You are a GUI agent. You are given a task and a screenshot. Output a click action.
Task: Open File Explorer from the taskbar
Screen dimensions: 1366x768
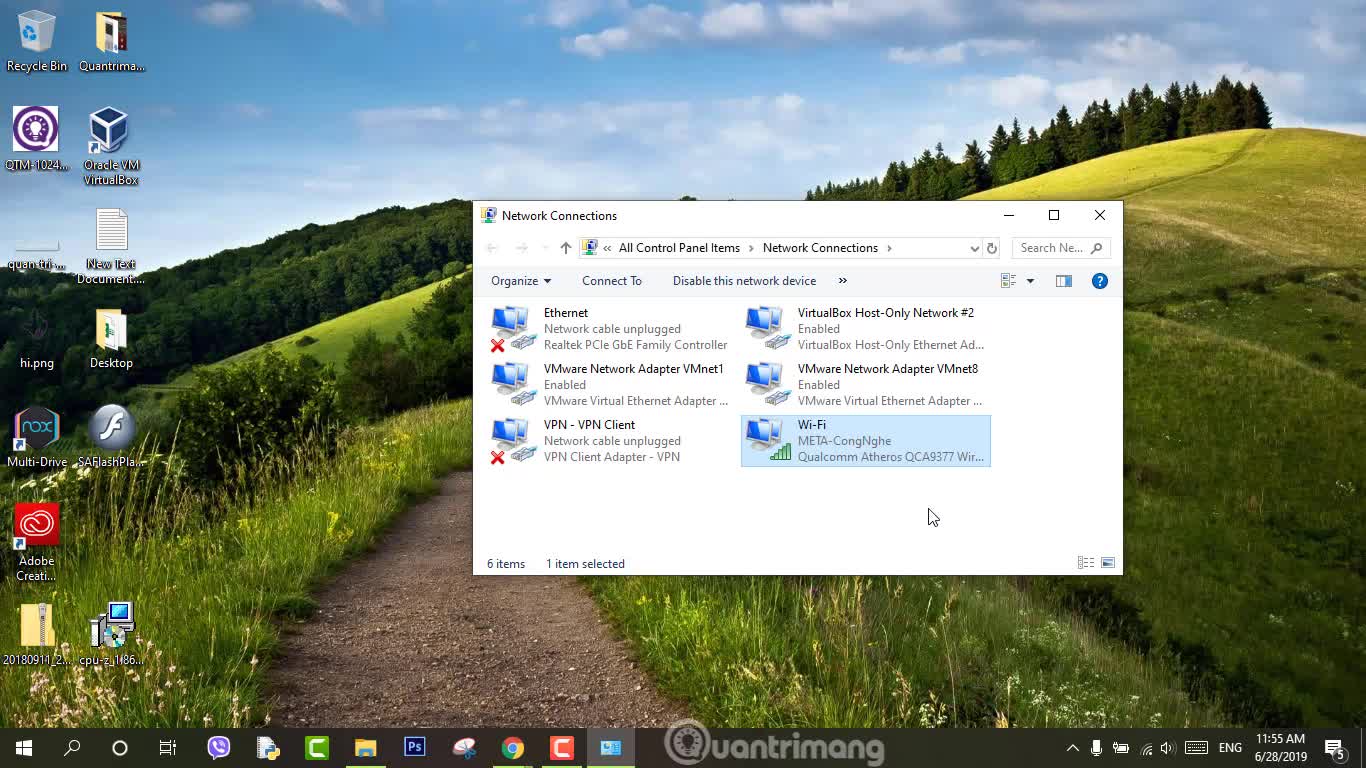coord(365,747)
